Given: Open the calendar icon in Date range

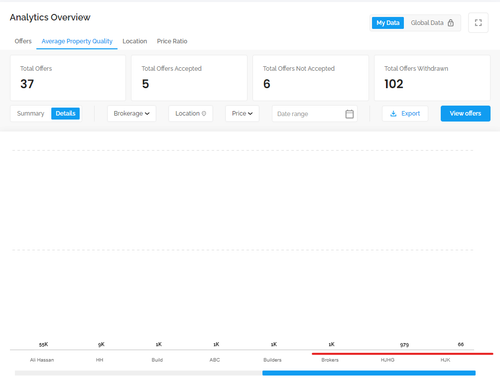Looking at the screenshot, I should tap(349, 114).
